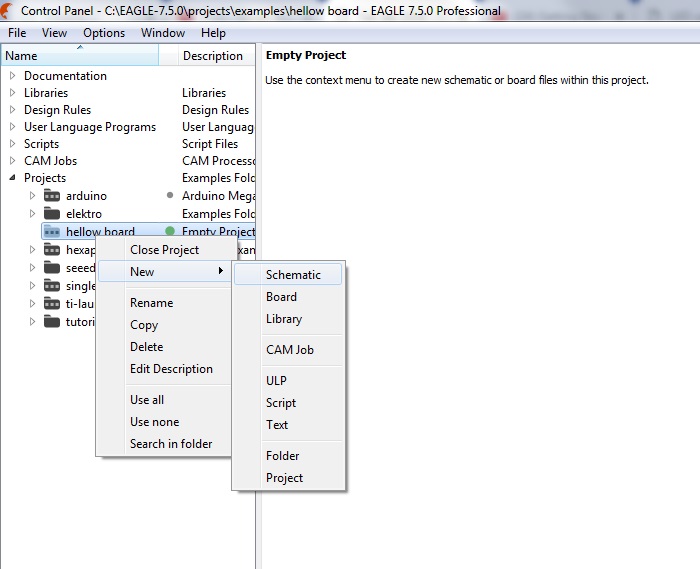Image resolution: width=700 pixels, height=569 pixels.
Task: Create a new Folder from submenu
Action: (288, 456)
